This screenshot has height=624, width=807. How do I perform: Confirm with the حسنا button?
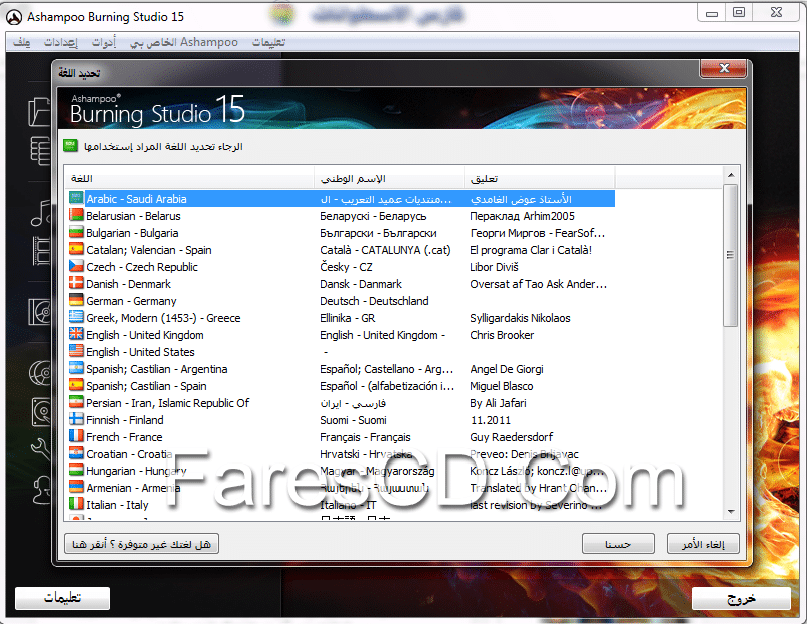pos(618,544)
